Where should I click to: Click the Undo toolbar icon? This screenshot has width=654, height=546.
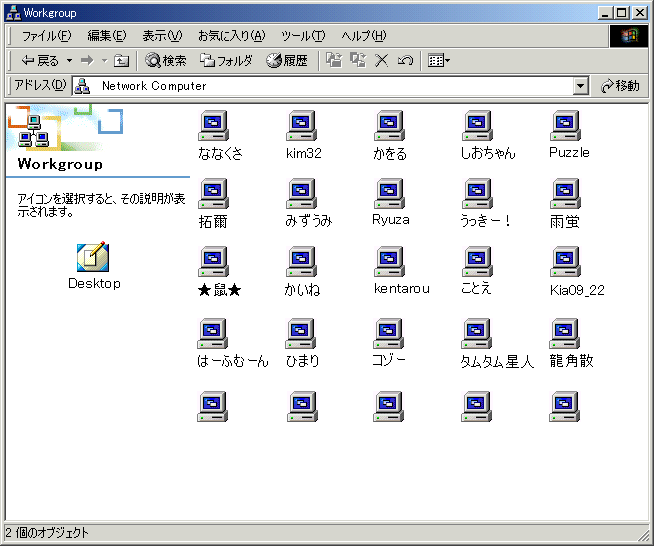pyautogui.click(x=405, y=61)
